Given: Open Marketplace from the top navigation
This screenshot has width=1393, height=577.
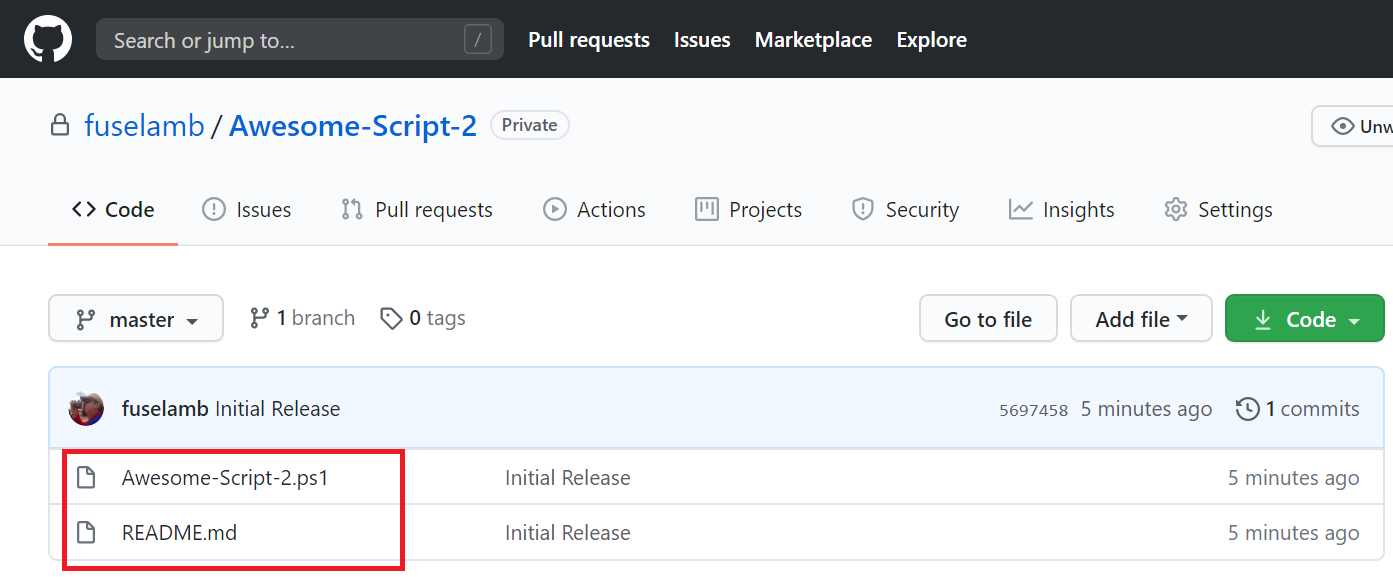Looking at the screenshot, I should click(813, 39).
